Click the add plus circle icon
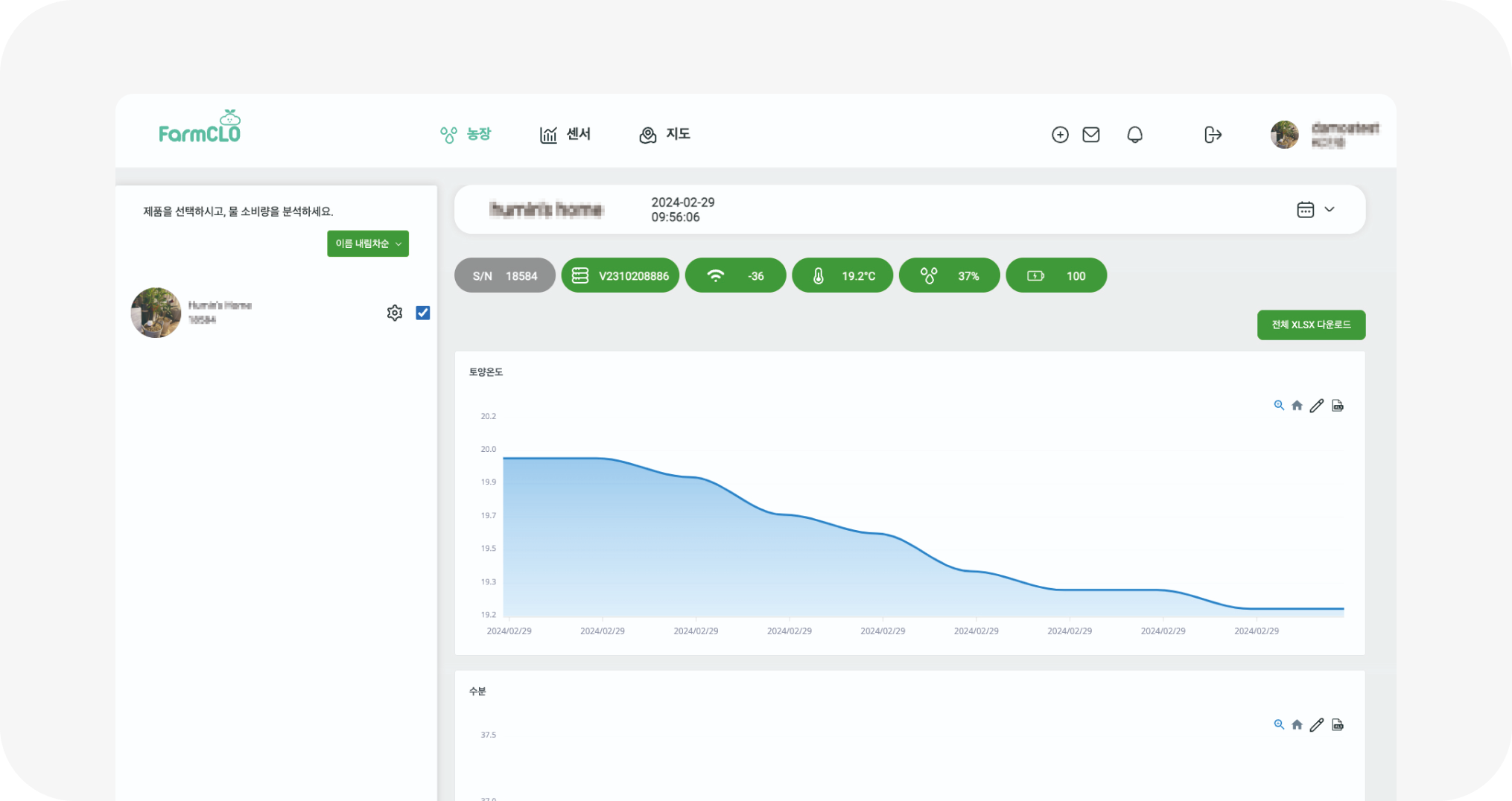This screenshot has width=1512, height=801. tap(1060, 135)
